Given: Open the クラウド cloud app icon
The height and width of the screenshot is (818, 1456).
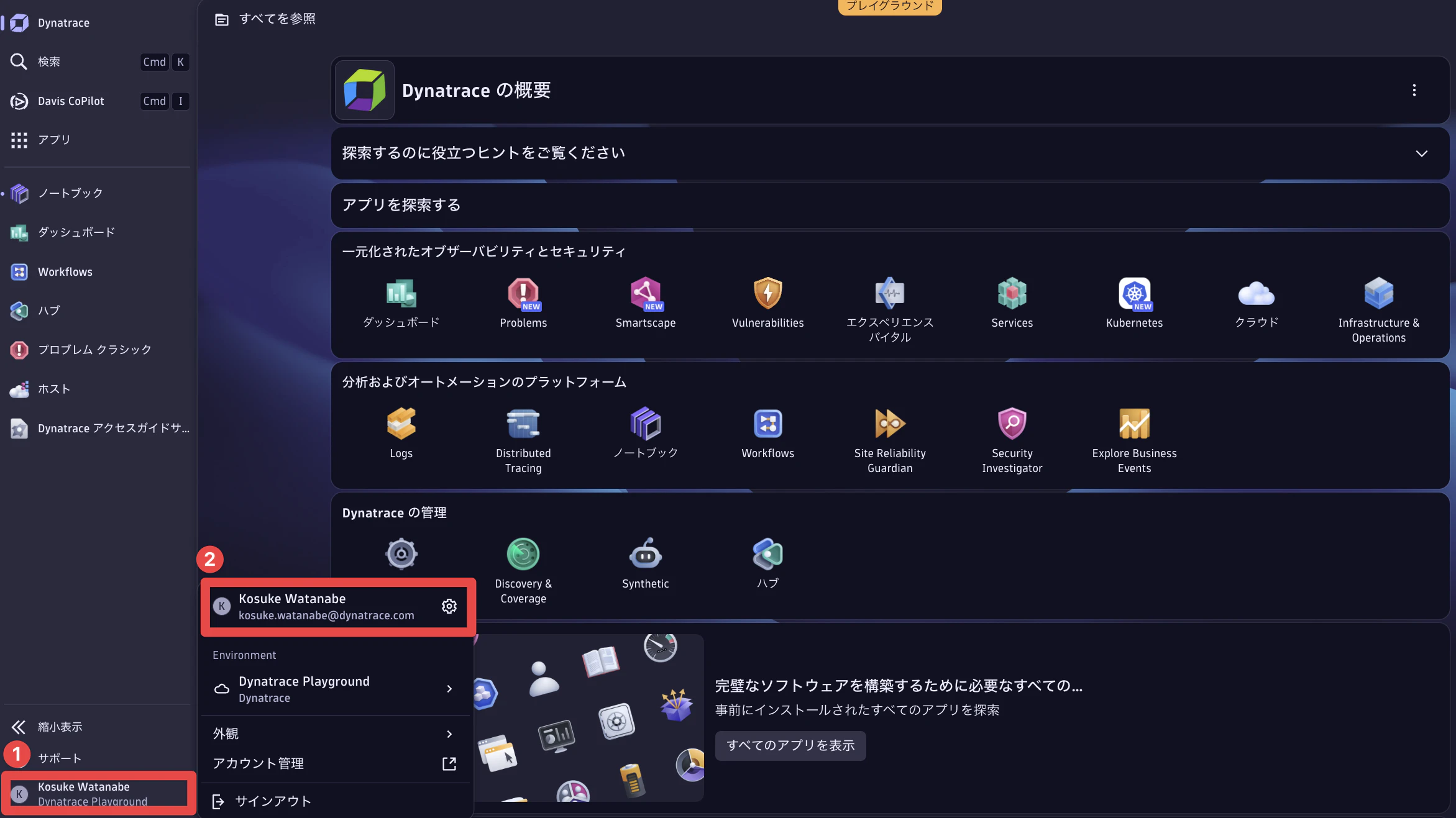Looking at the screenshot, I should [x=1256, y=293].
